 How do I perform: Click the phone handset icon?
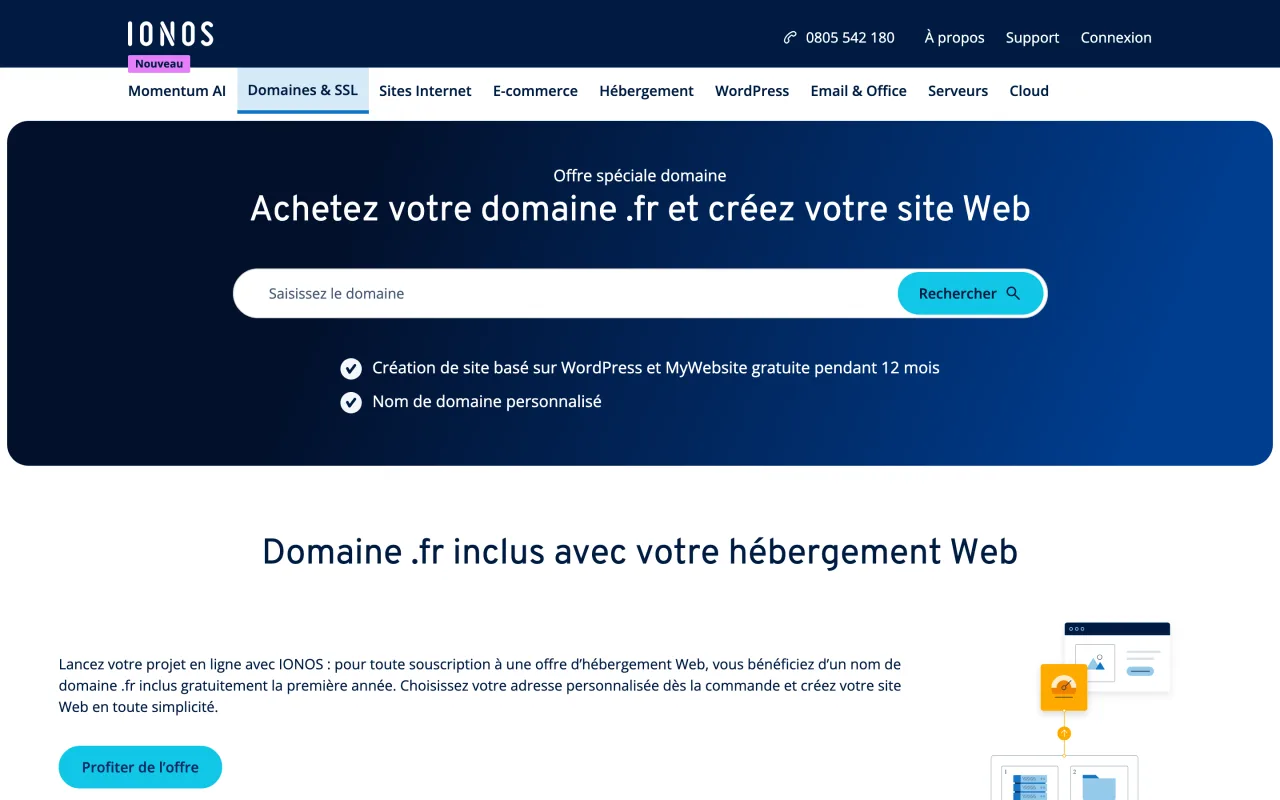pyautogui.click(x=790, y=38)
